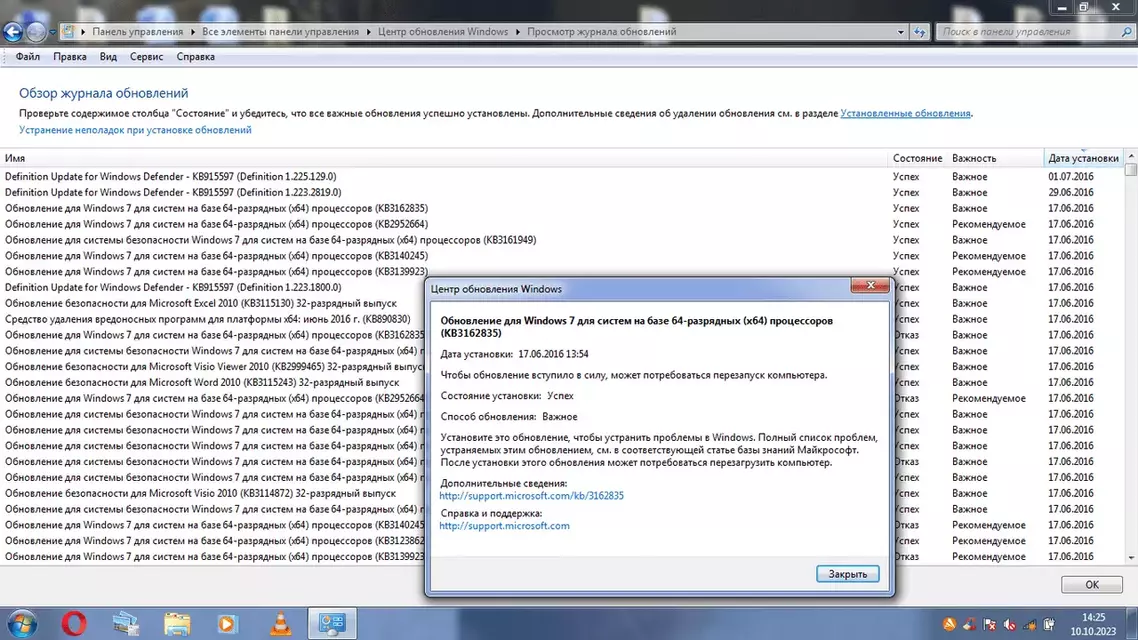Click the magnifier icon in the search box
This screenshot has width=1138, height=640.
[x=1126, y=32]
